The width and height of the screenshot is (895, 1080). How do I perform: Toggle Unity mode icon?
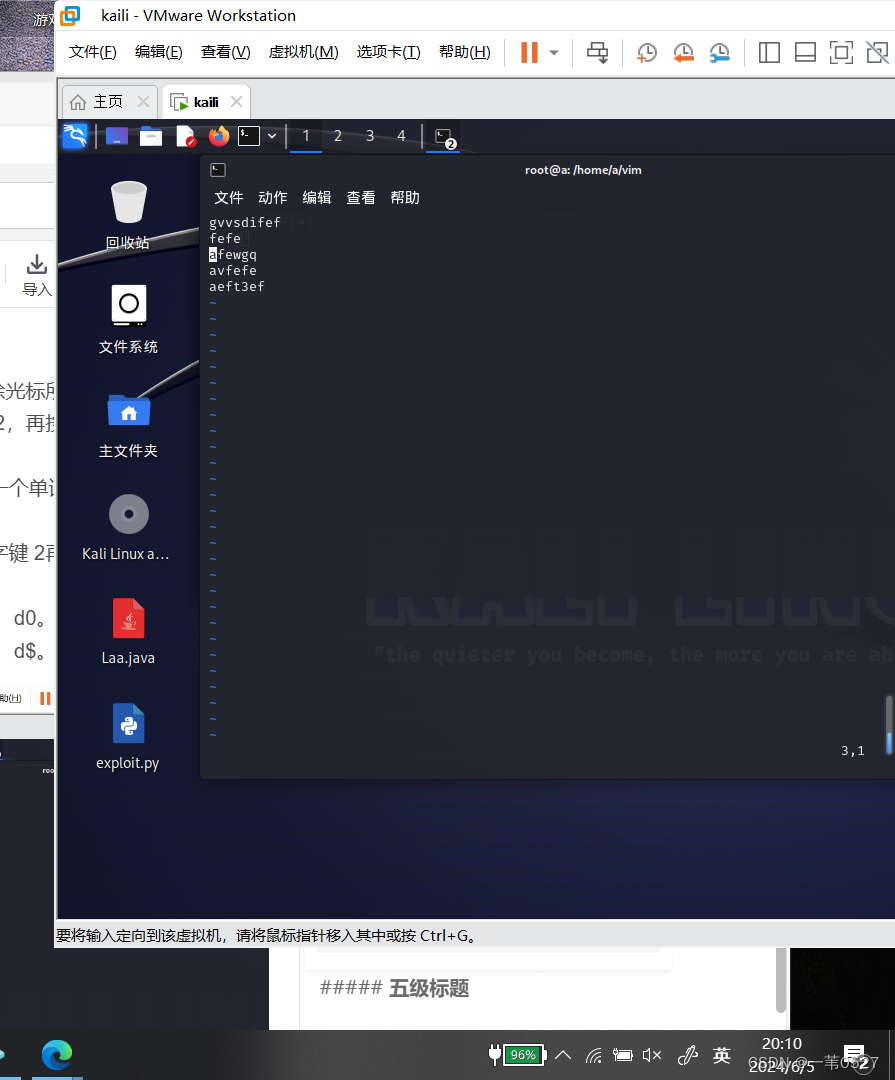tap(877, 52)
